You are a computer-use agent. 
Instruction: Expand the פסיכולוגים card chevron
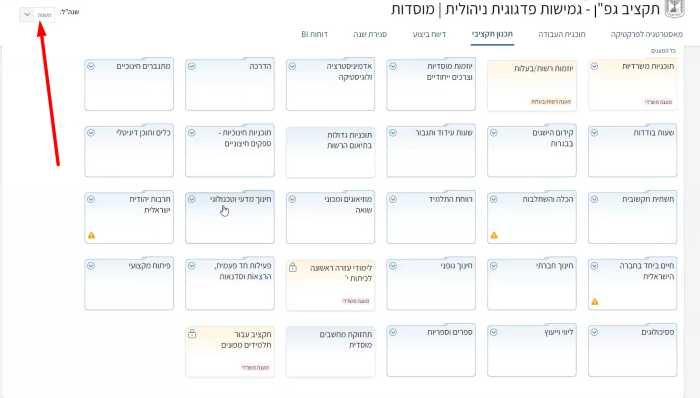click(594, 332)
